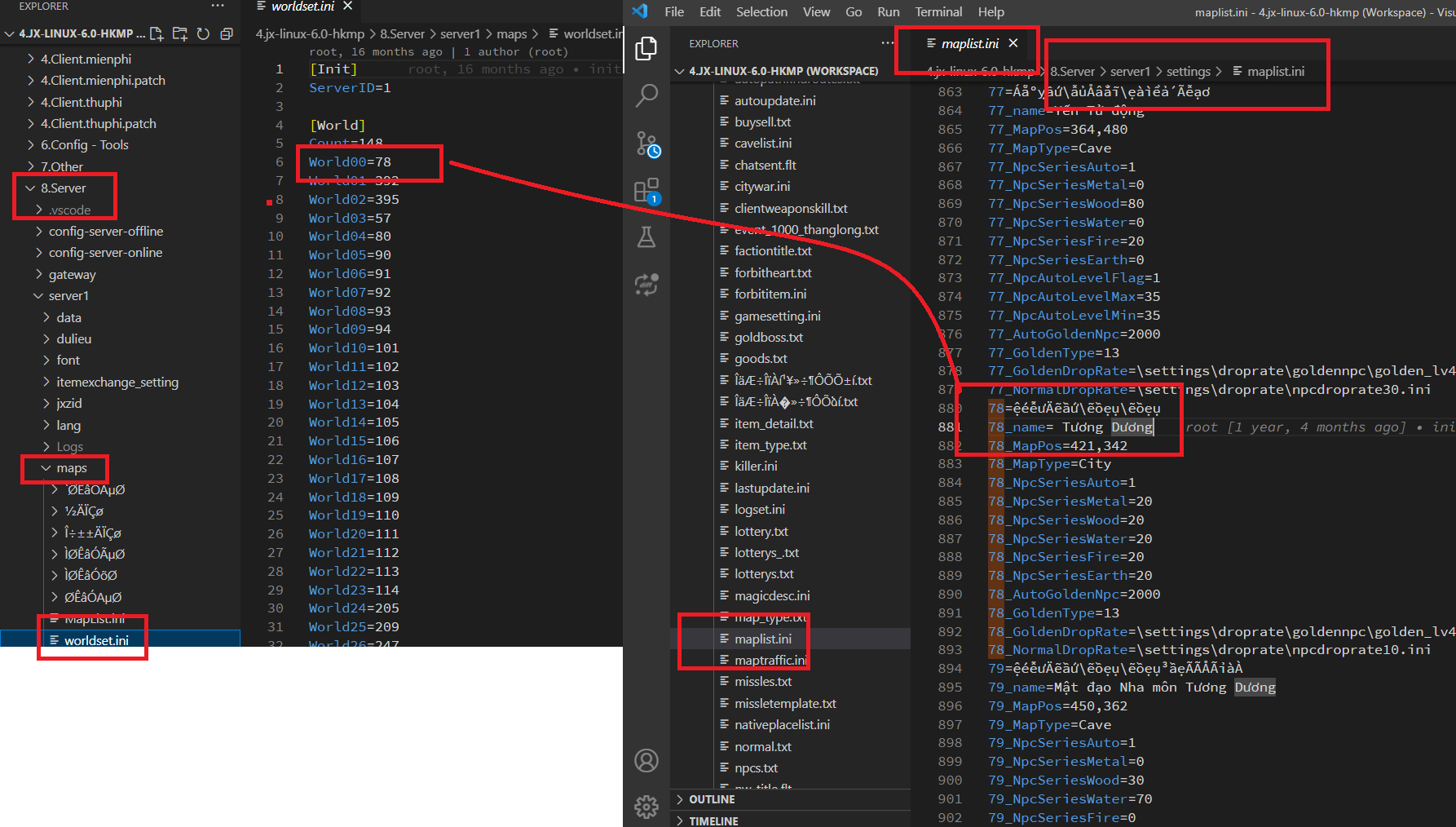Open the remote sync icon in Activity Bar

pos(646,284)
